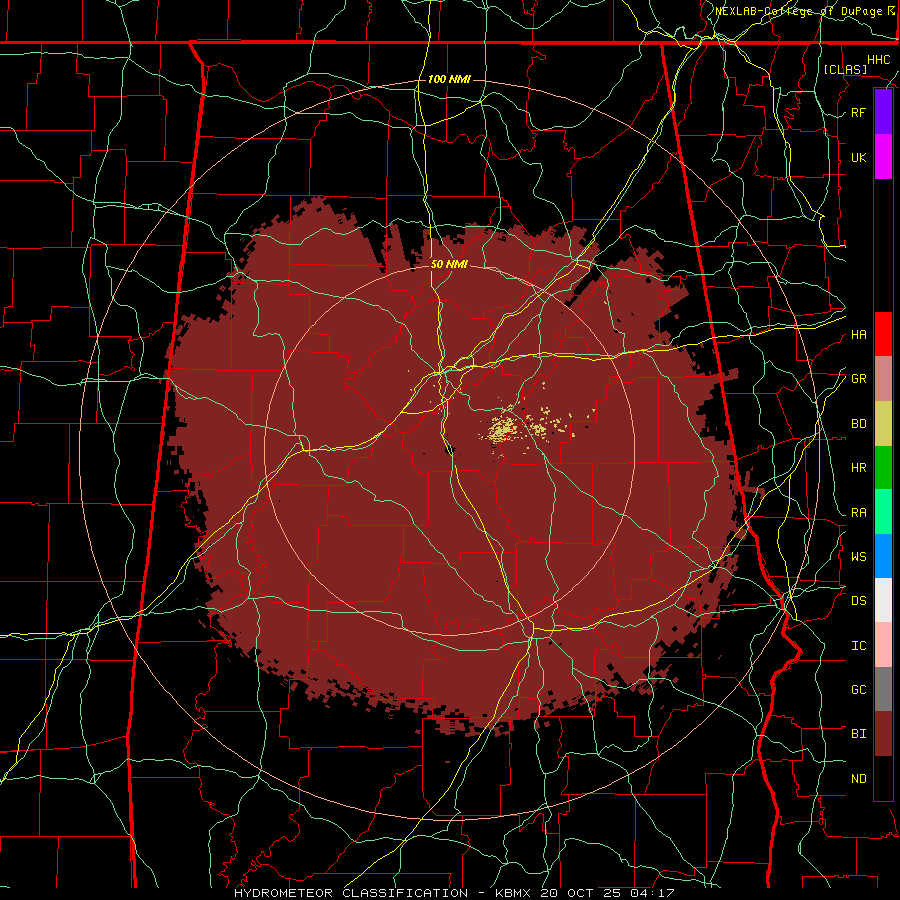This screenshot has height=900, width=900.
Task: Click the IC legend label
Action: click(x=858, y=646)
